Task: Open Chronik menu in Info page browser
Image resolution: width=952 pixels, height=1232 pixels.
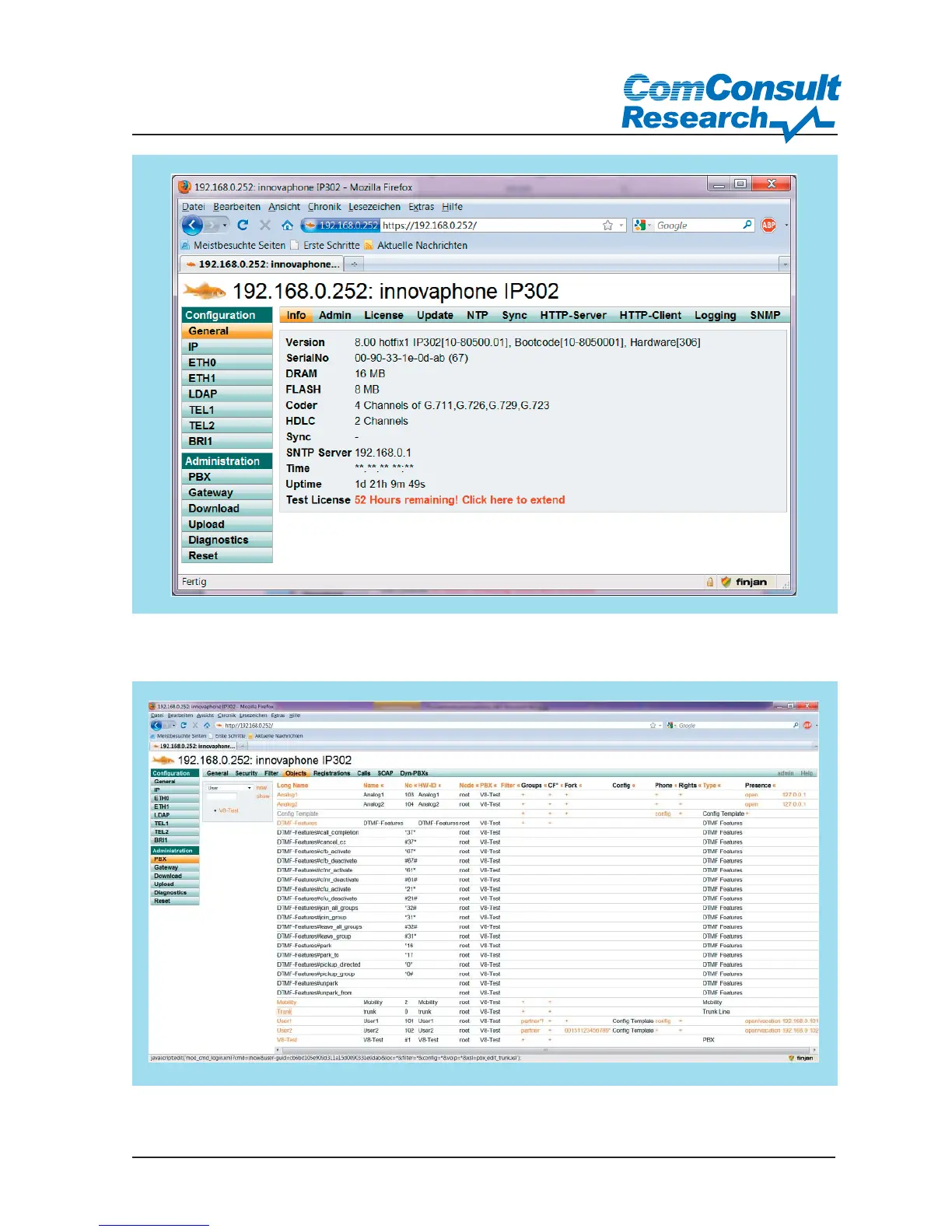Action: click(x=324, y=207)
